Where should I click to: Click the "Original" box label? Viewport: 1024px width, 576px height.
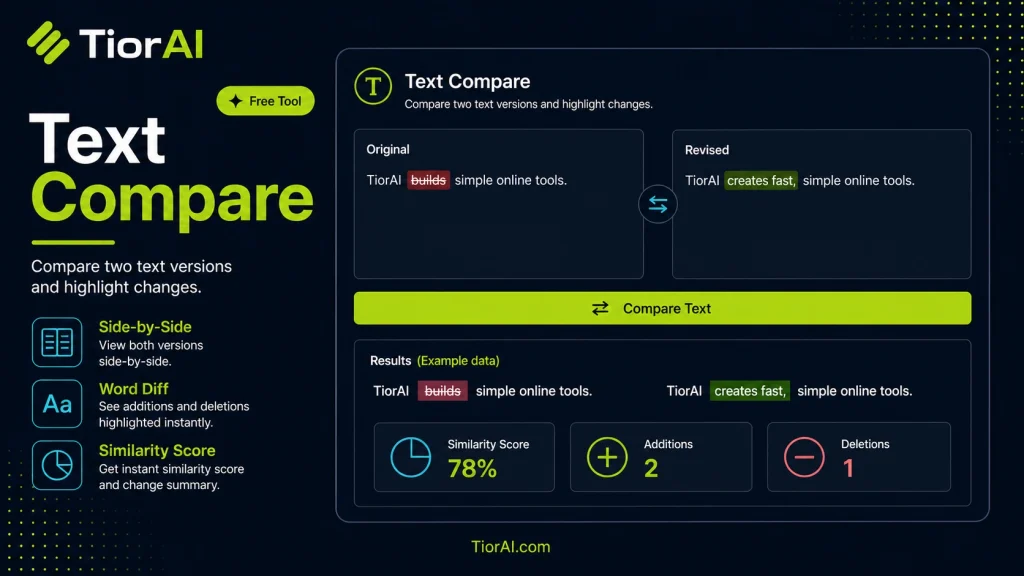pos(388,150)
